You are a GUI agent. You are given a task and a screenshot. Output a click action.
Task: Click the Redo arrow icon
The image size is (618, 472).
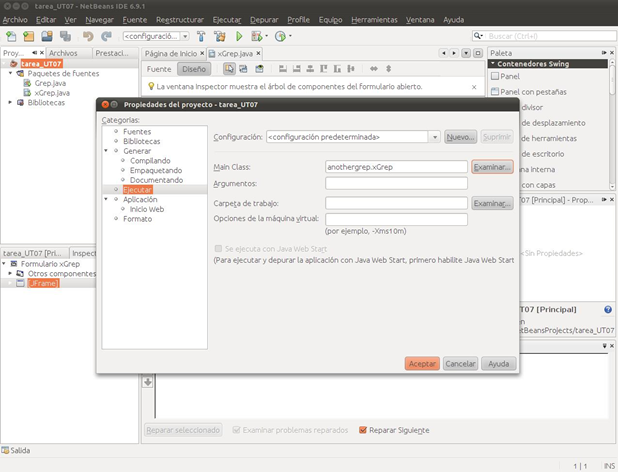tap(106, 36)
